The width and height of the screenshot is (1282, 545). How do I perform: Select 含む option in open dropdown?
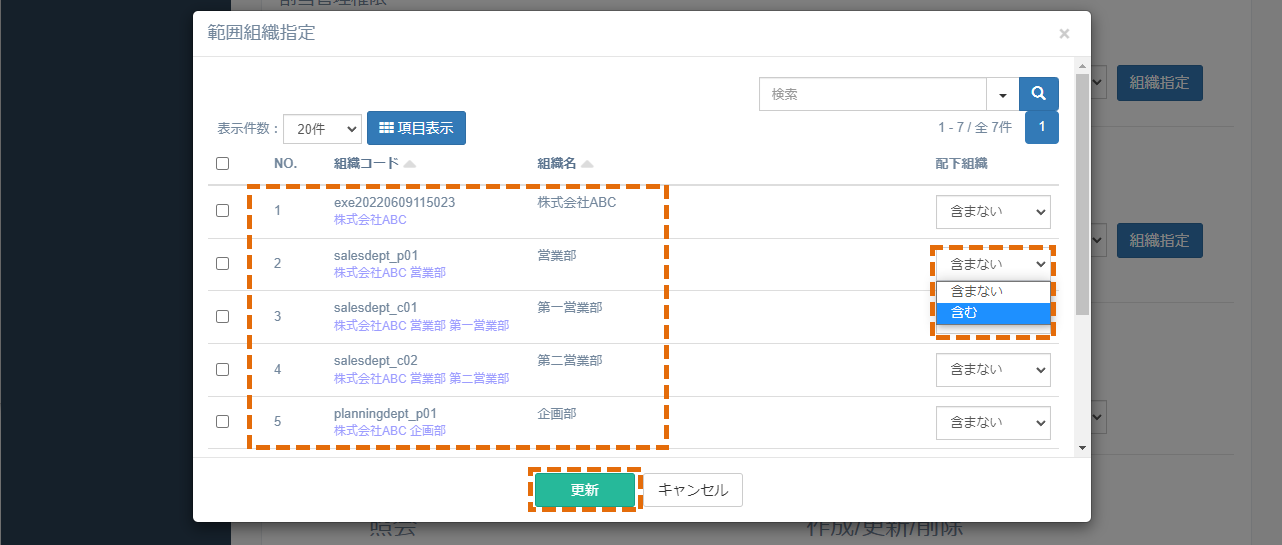tap(993, 313)
